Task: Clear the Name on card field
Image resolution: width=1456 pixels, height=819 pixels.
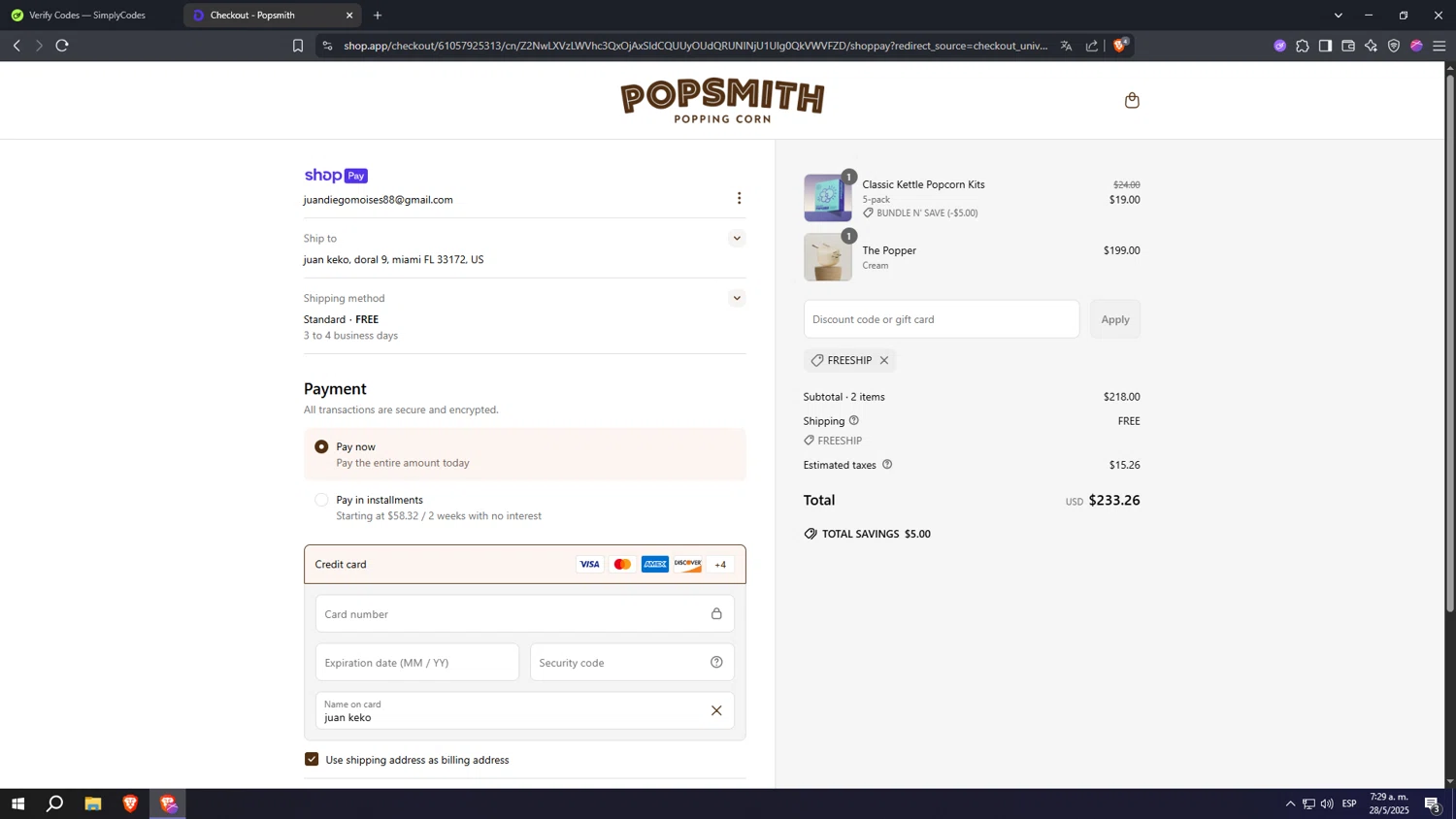Action: (x=716, y=710)
